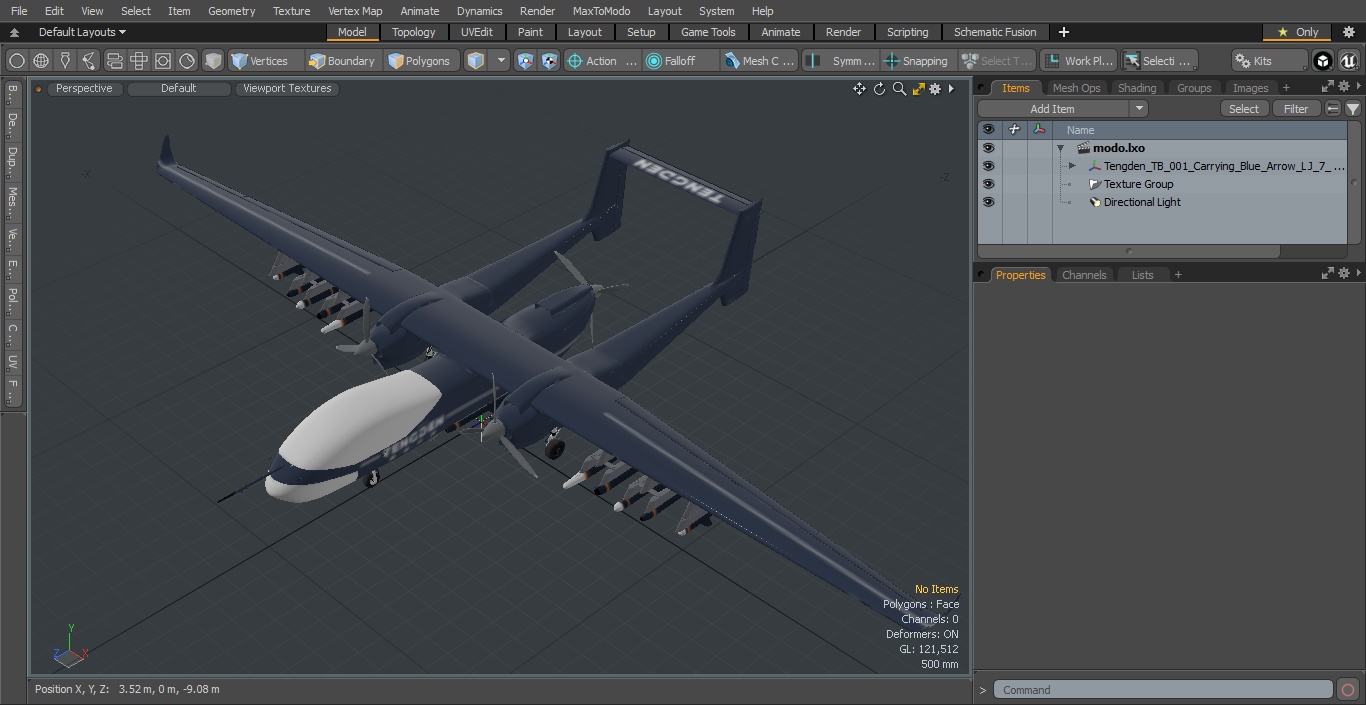Hide the Directional Light
Image resolution: width=1366 pixels, height=705 pixels.
pos(988,202)
